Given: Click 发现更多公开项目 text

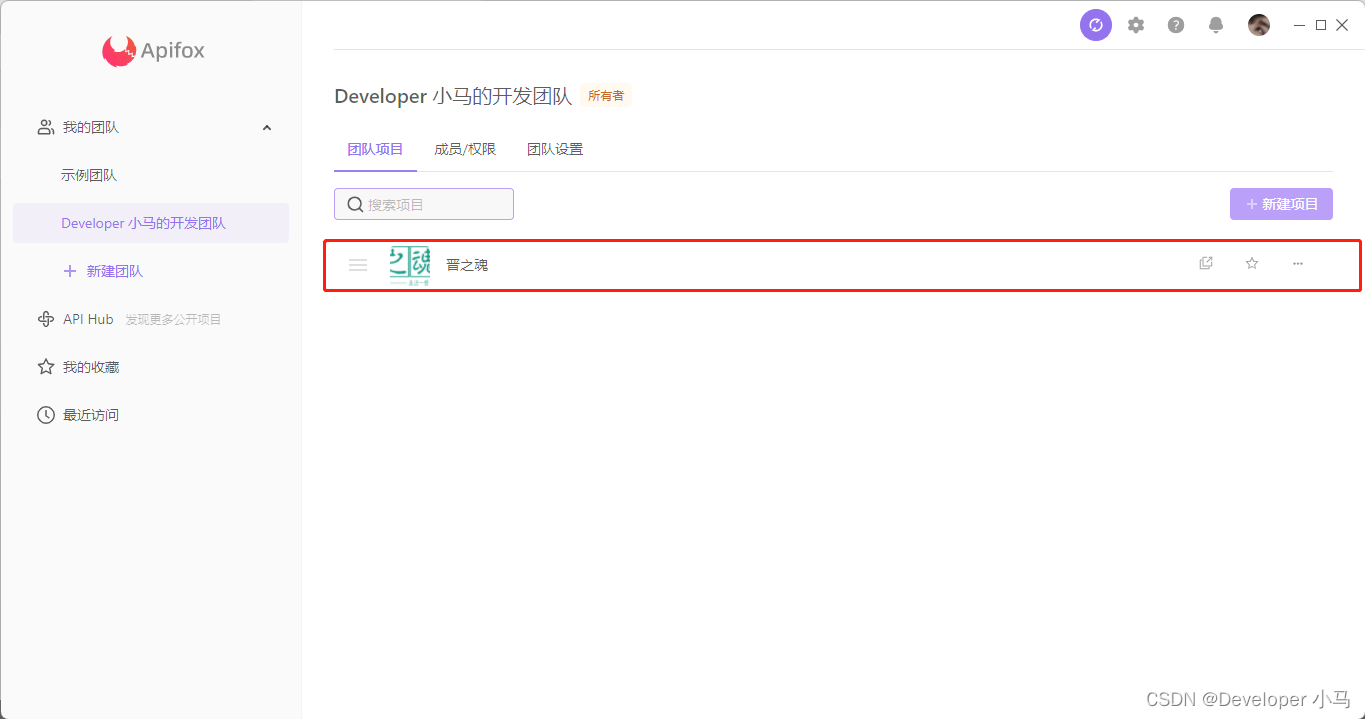Looking at the screenshot, I should 173,320.
